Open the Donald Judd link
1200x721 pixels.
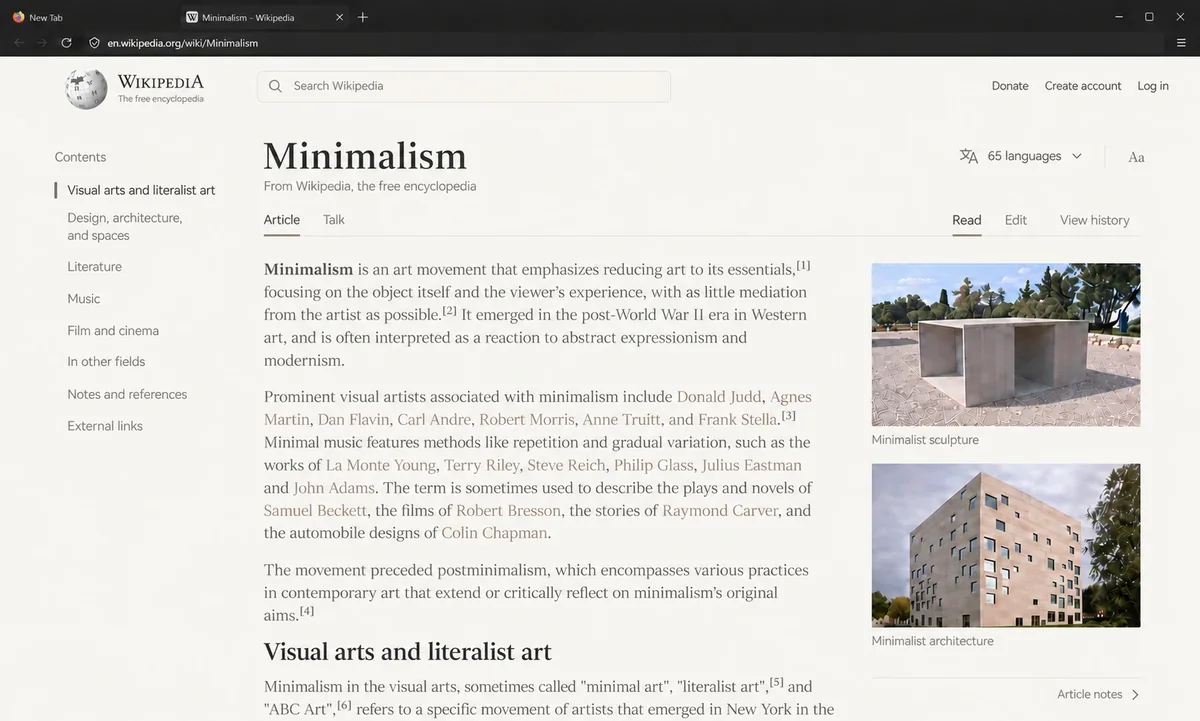click(719, 397)
